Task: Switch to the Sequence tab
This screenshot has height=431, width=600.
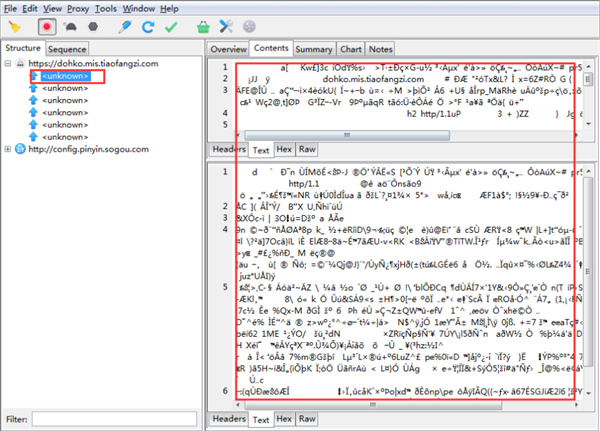Action: [x=66, y=48]
